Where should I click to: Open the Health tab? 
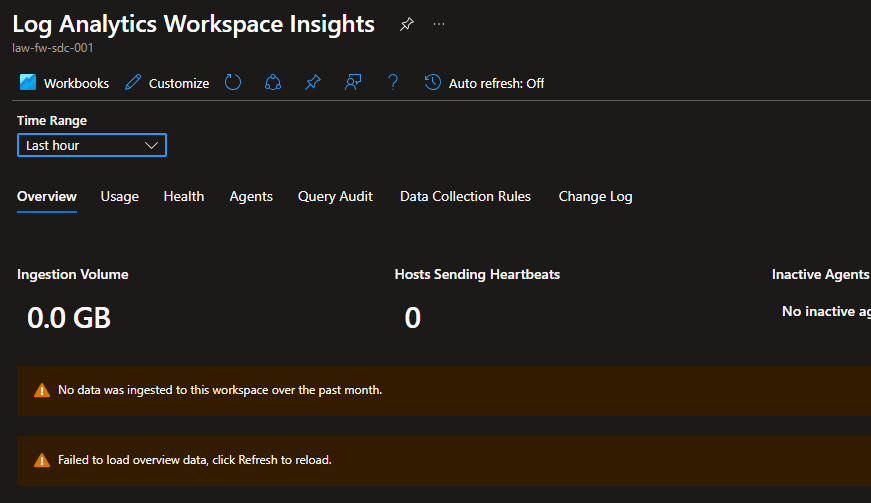[x=184, y=196]
